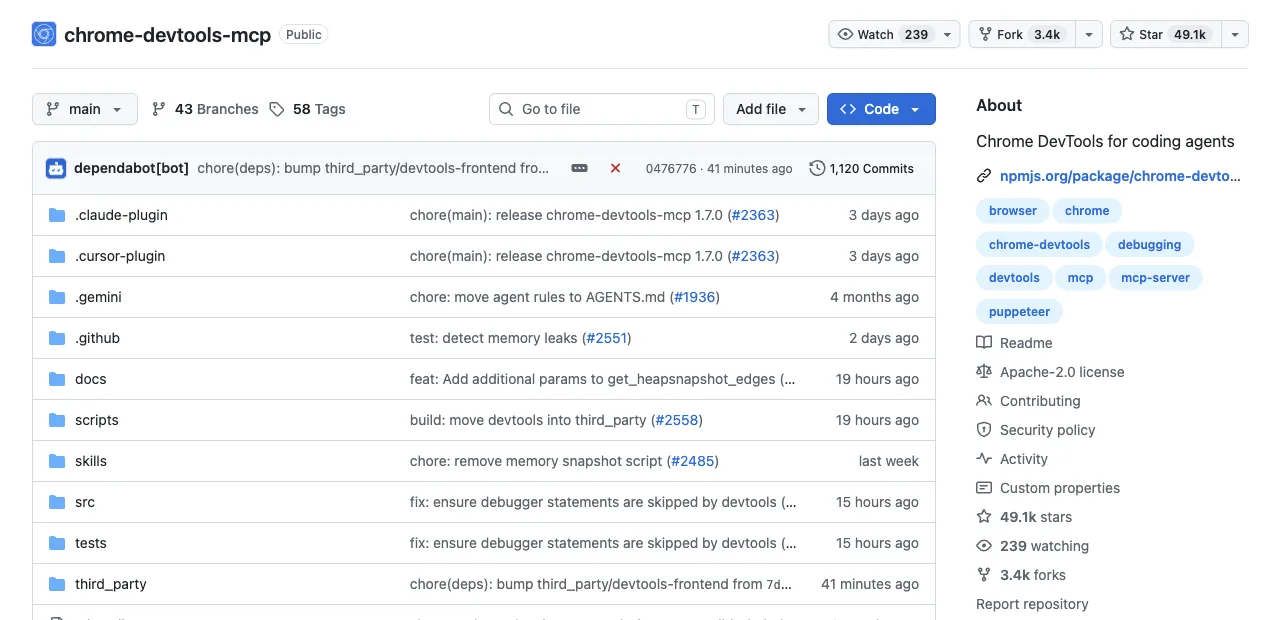
Task: Select the browser topic tag
Action: 1013,211
